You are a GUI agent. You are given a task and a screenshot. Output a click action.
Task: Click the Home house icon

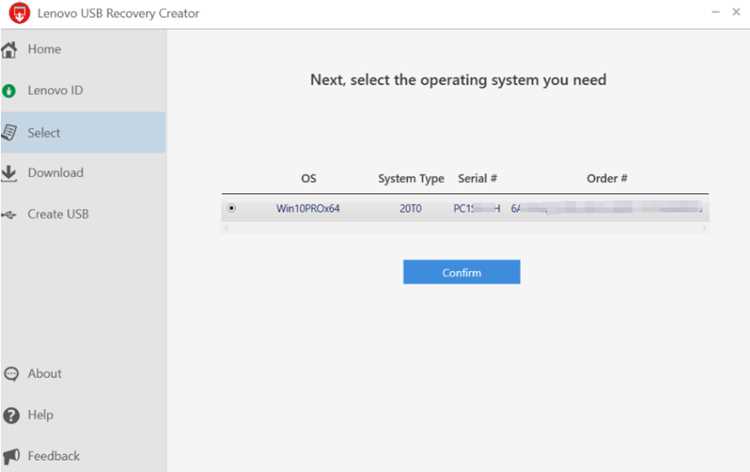pos(9,50)
